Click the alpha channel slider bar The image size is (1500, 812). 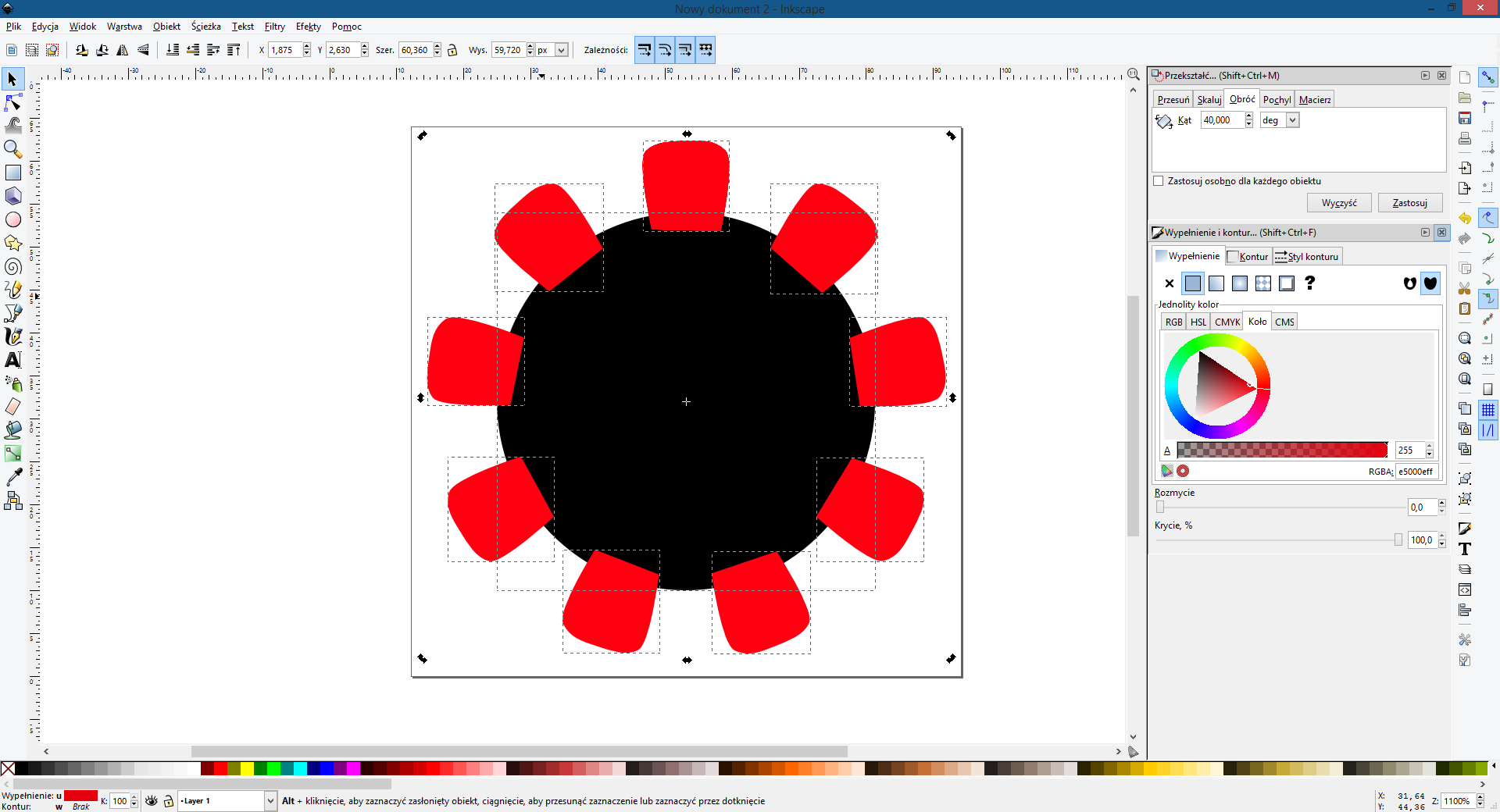(1281, 451)
